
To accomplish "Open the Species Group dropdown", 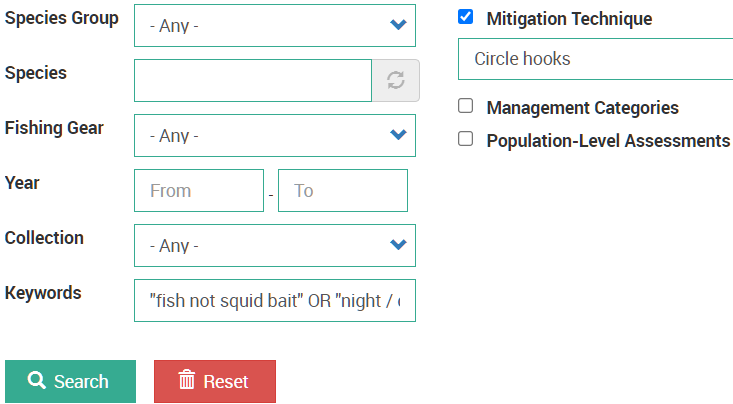I will [x=275, y=26].
